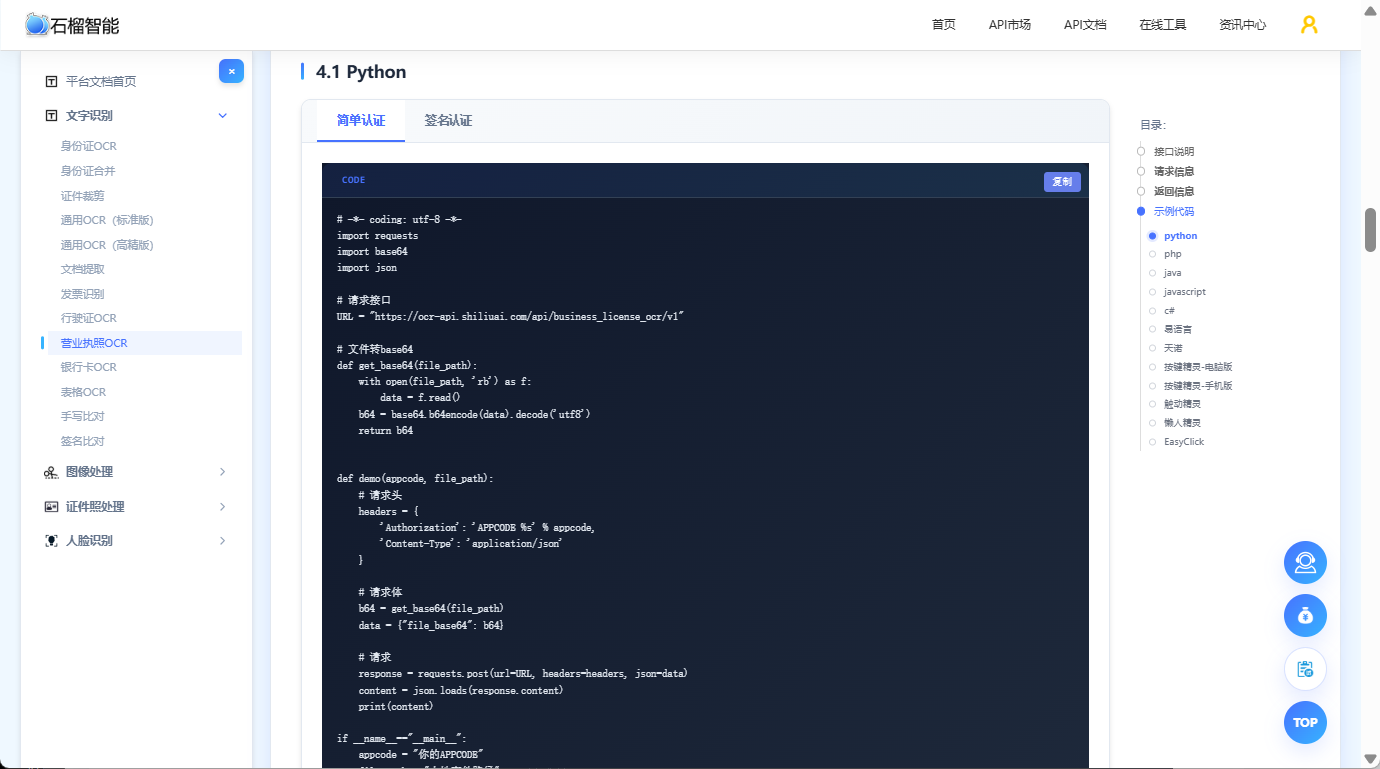Click the 人脸识别 section icon

click(51, 541)
